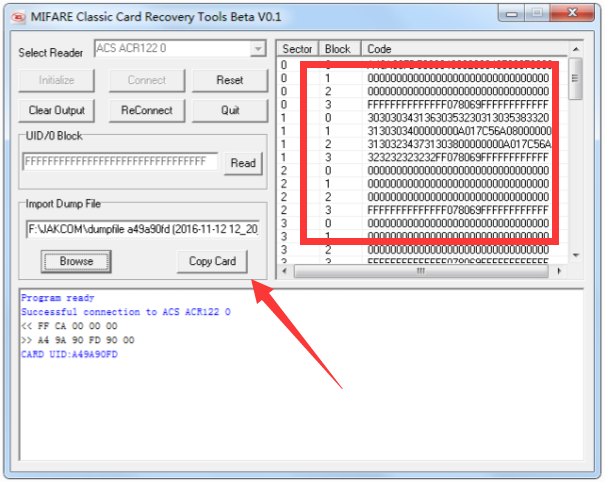The image size is (605, 482).
Task: Click the vertical scrollbar thumb of table
Action: click(x=576, y=79)
